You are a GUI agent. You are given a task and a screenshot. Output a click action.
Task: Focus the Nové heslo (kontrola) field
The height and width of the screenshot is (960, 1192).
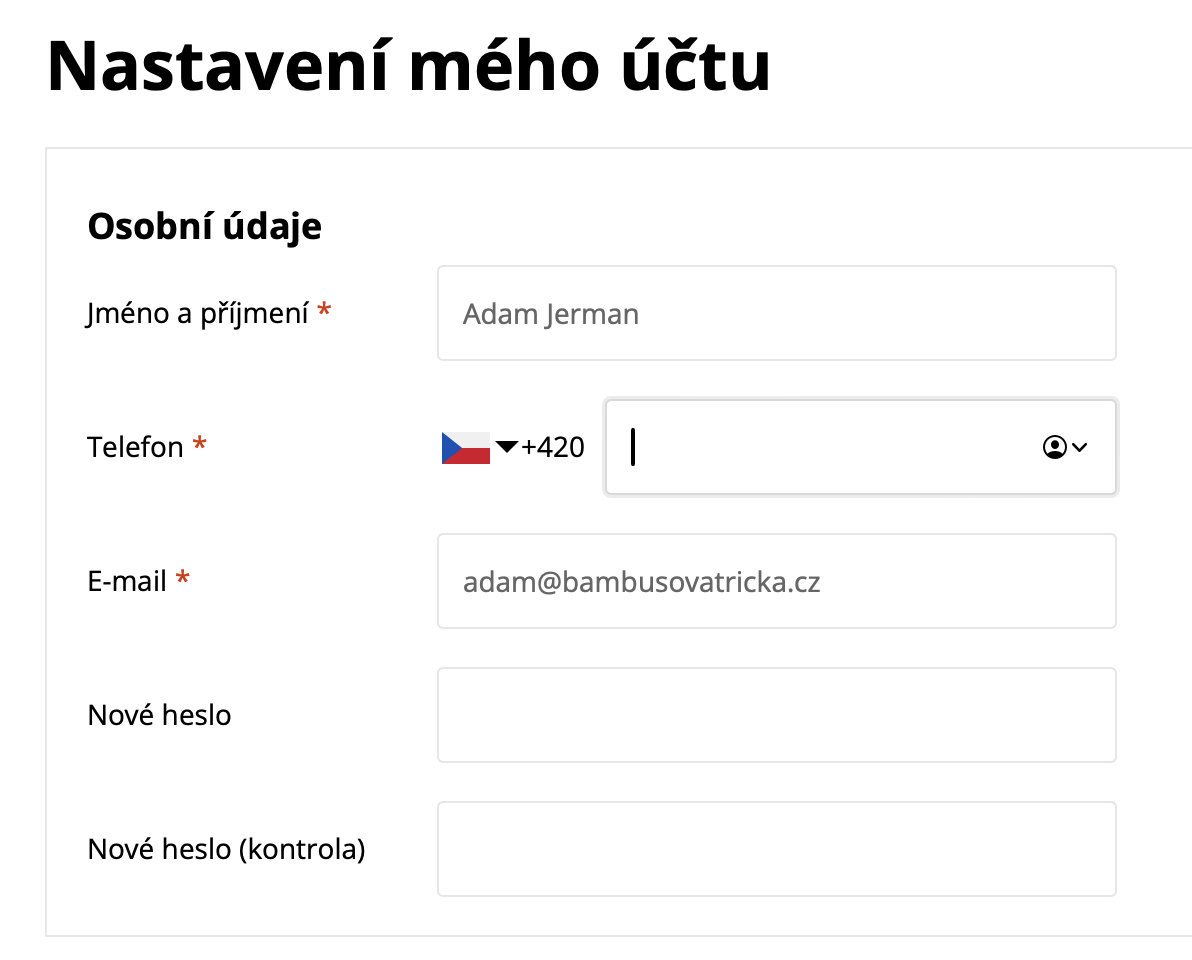click(776, 848)
